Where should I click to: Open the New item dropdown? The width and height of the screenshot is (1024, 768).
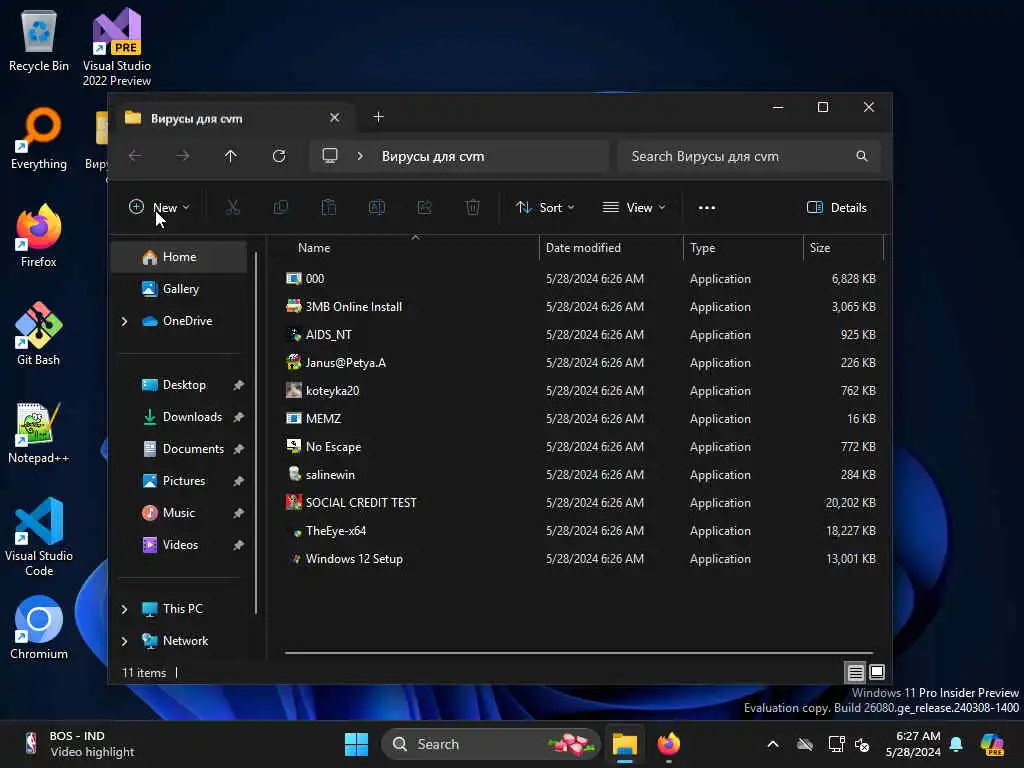159,208
